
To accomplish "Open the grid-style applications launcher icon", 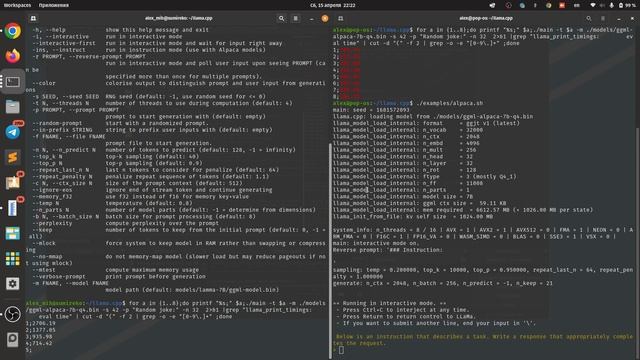I will point(13,259).
